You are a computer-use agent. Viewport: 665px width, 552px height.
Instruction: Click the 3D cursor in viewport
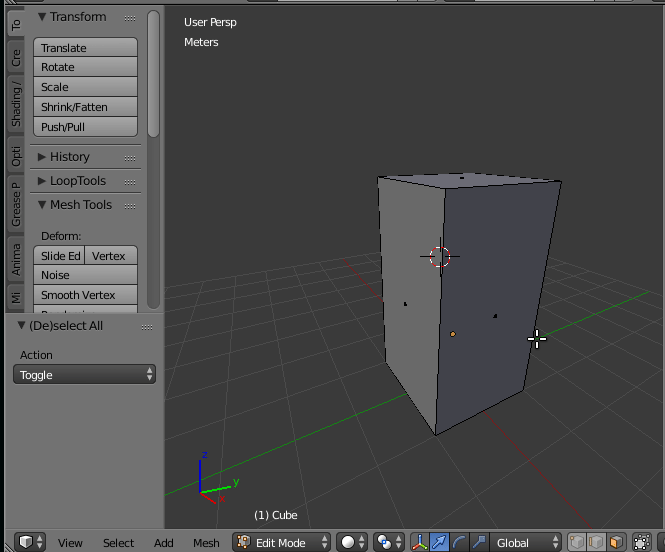click(x=440, y=256)
